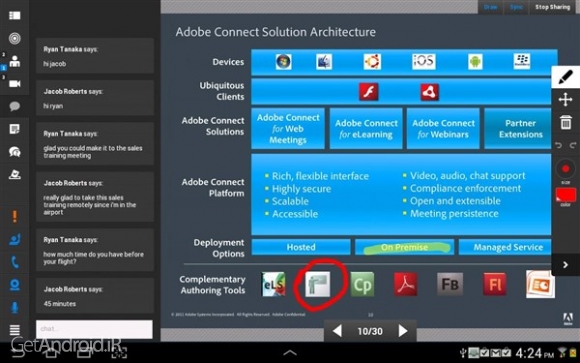Screen dimensions: 580x363
Task: Open the red color swatch
Action: click(566, 195)
